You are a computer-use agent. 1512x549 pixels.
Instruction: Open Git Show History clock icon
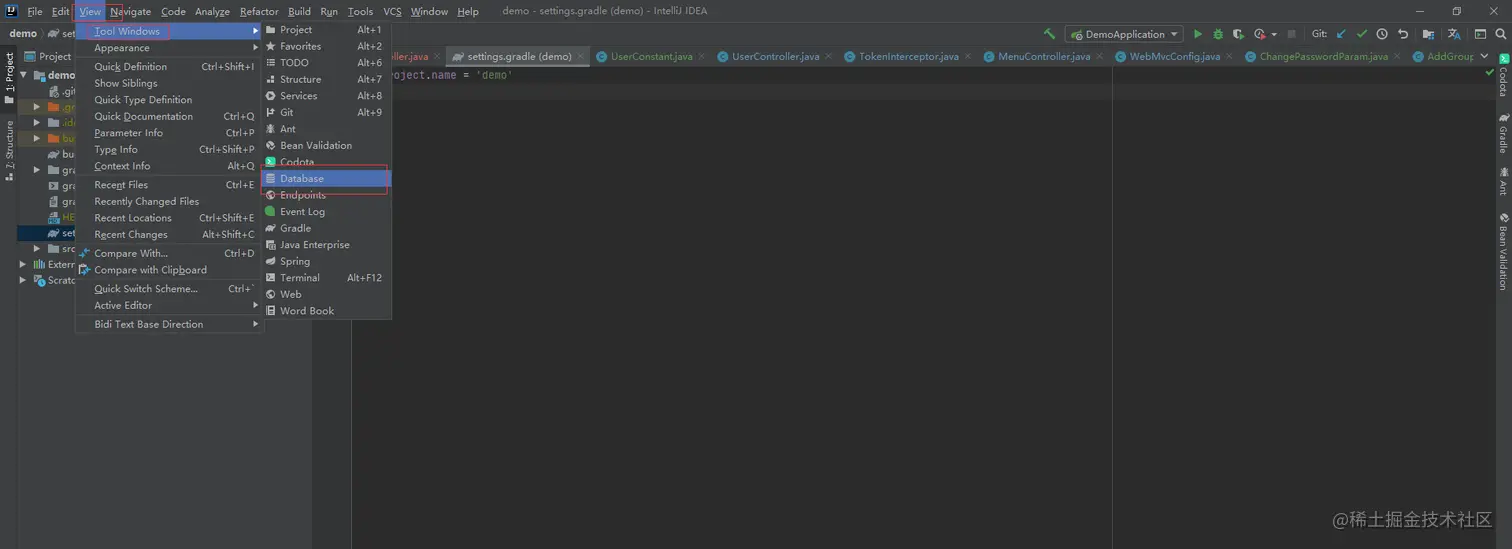[1382, 34]
